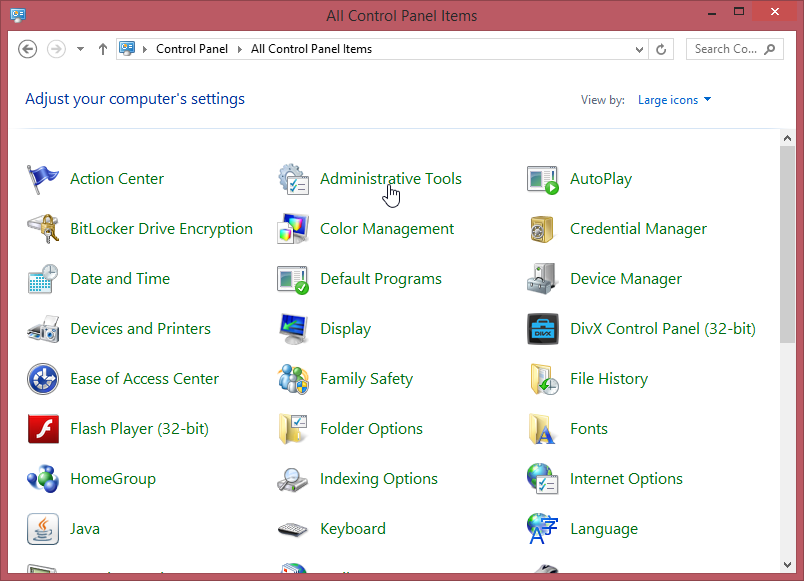Open the Action Center flag icon

coord(43,179)
